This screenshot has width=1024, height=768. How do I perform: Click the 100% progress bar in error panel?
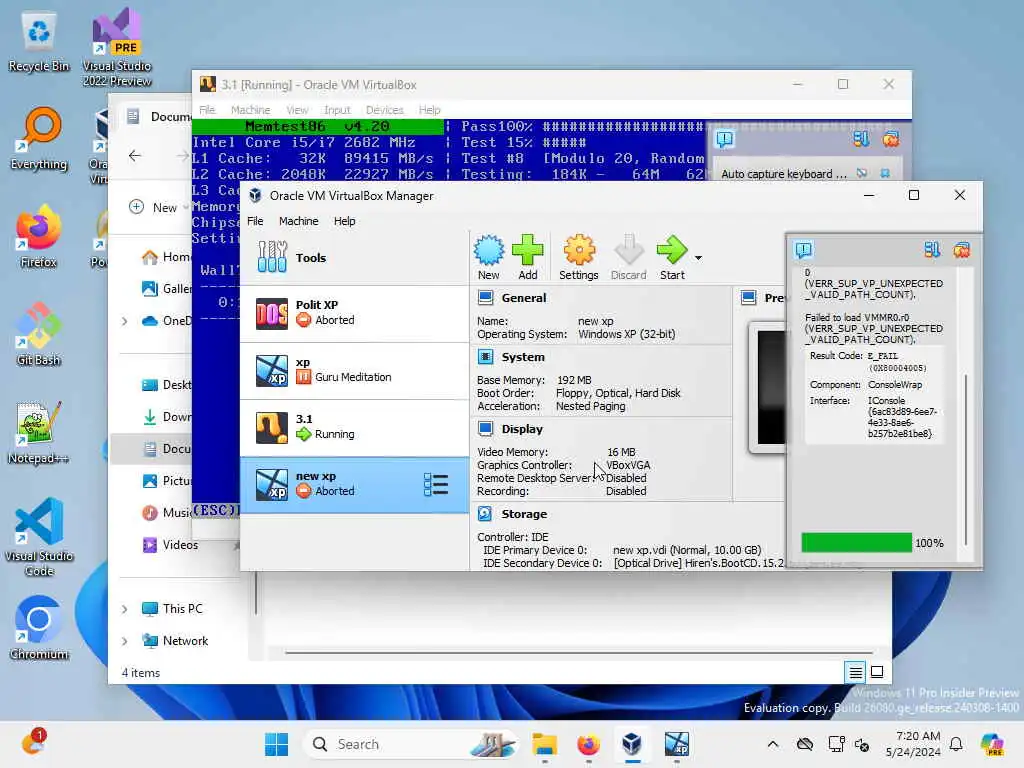(856, 543)
